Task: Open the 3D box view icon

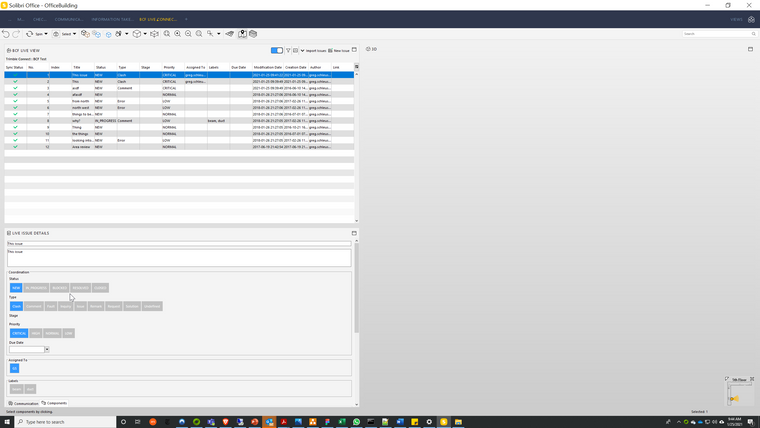Action: tap(137, 34)
